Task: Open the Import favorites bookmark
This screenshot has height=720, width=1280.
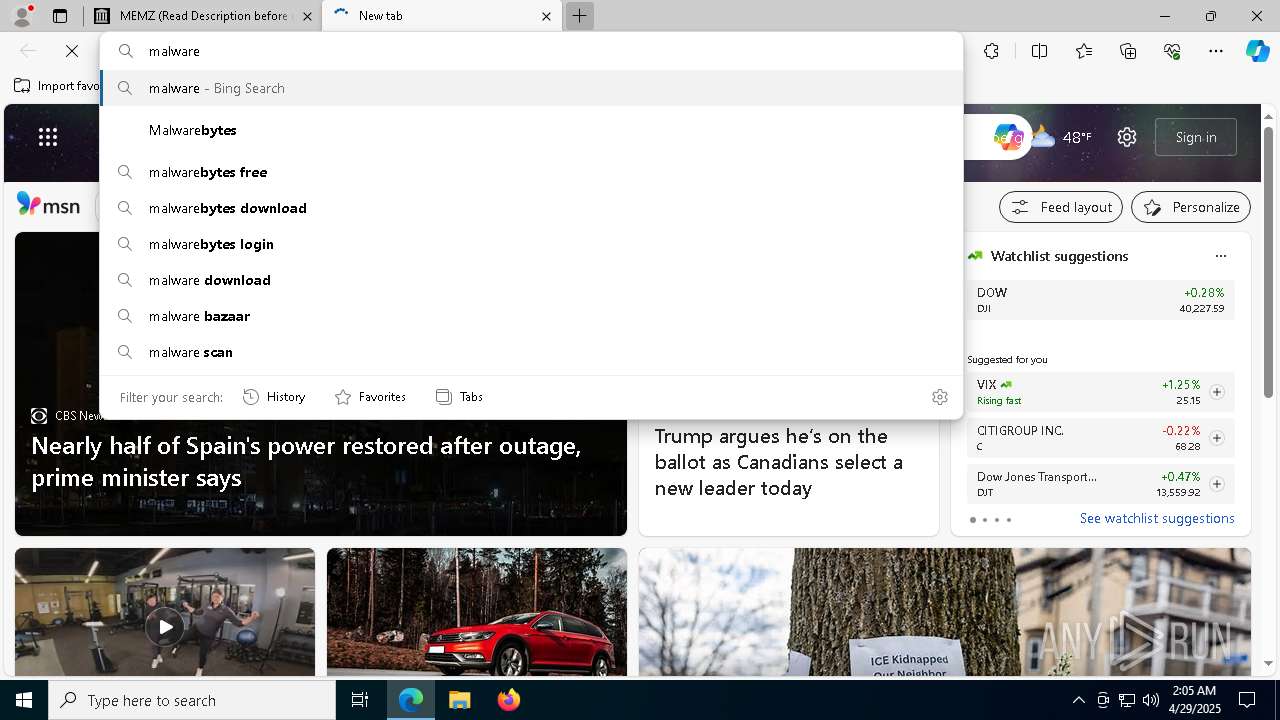Action: pos(57,86)
